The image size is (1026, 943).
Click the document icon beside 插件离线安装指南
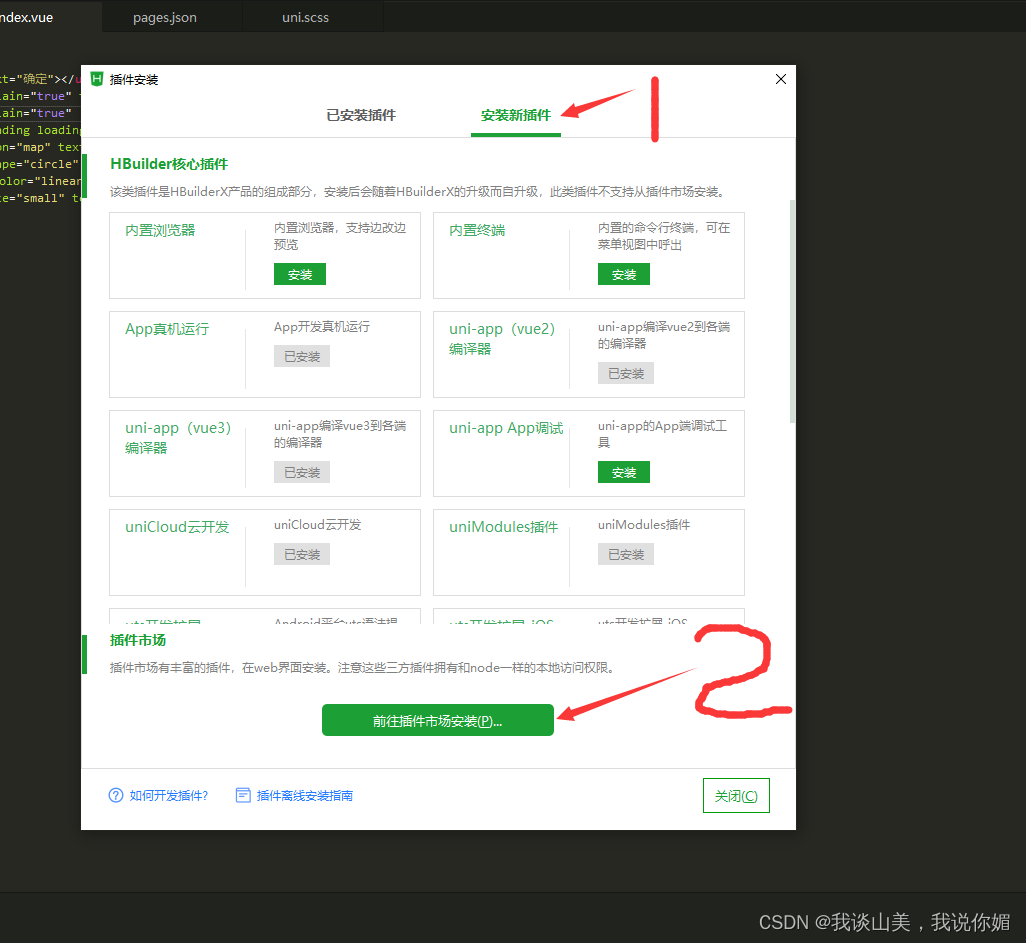pos(243,795)
